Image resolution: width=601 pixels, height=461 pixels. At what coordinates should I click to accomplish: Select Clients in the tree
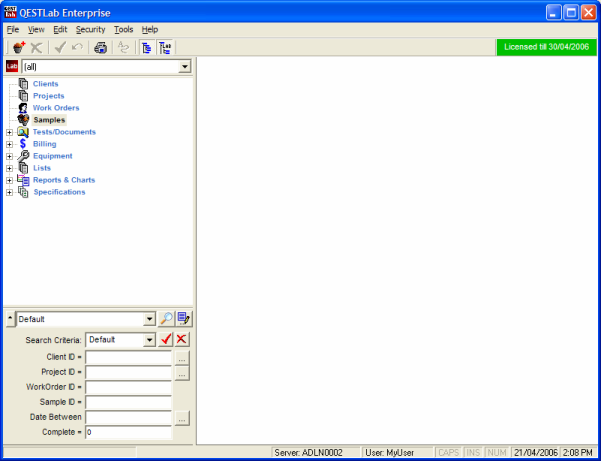[x=46, y=84]
